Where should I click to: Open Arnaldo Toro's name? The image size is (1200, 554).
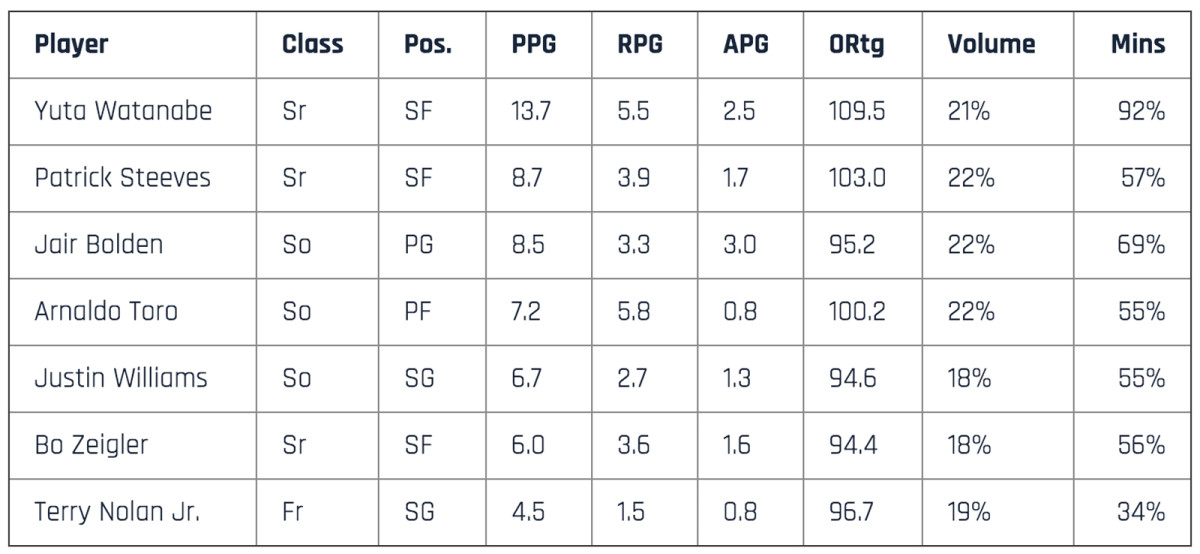tap(106, 311)
